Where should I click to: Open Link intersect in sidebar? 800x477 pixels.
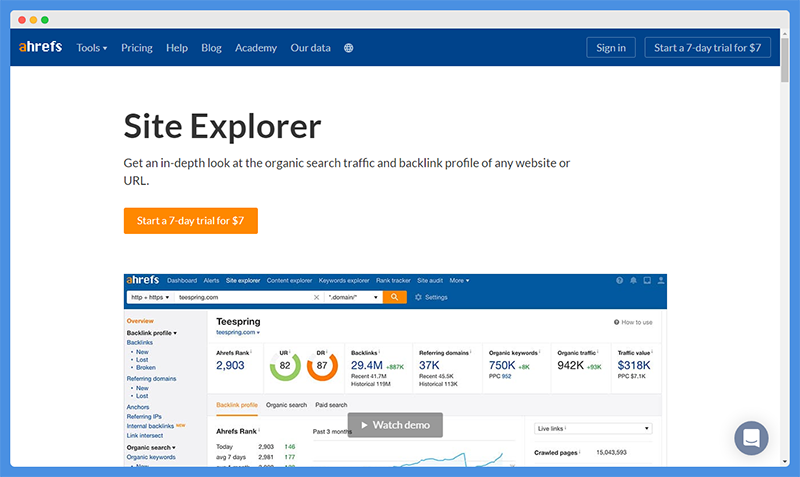[144, 436]
